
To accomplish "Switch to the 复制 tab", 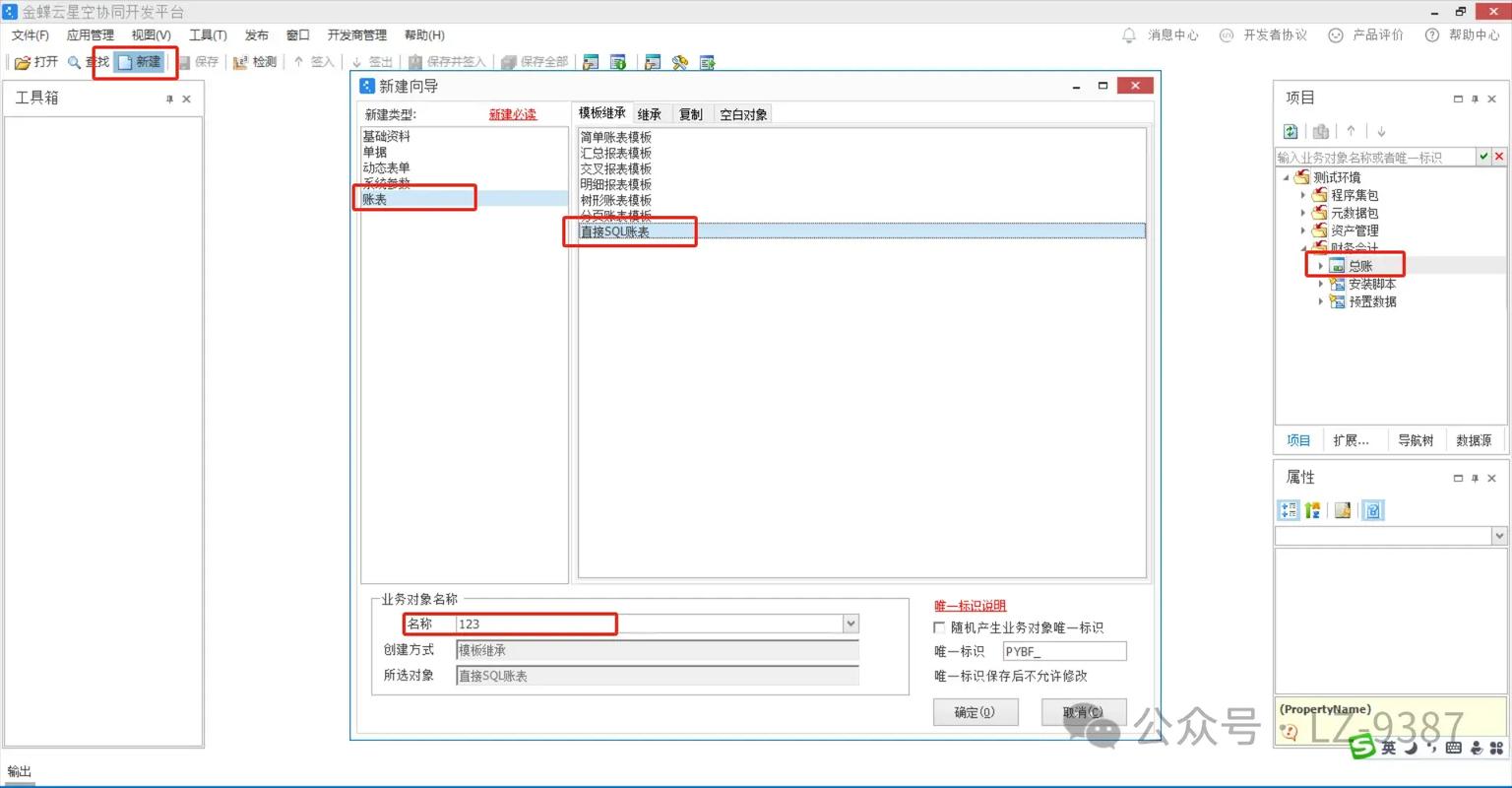I will (691, 115).
